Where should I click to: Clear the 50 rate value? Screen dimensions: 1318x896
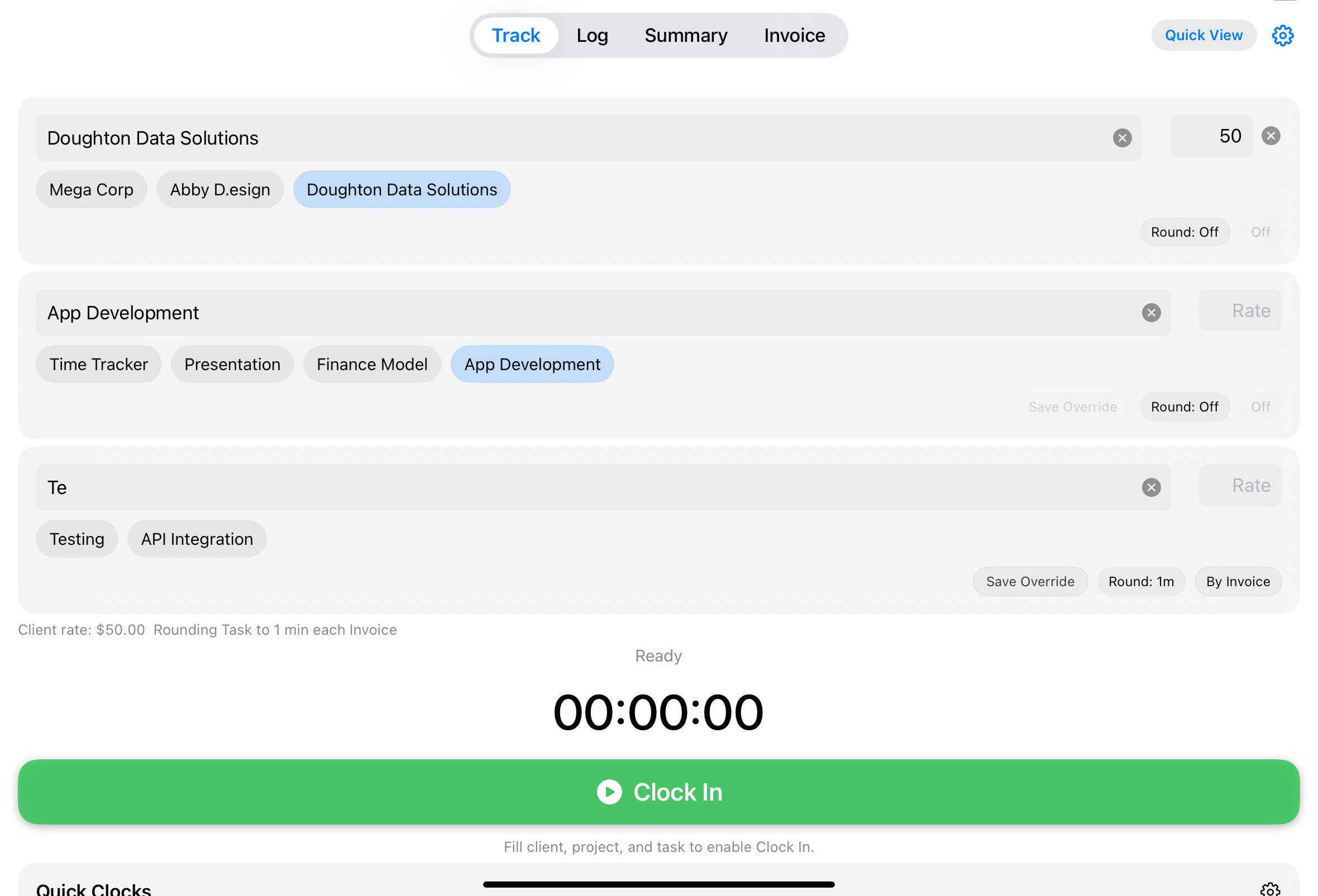click(1271, 136)
